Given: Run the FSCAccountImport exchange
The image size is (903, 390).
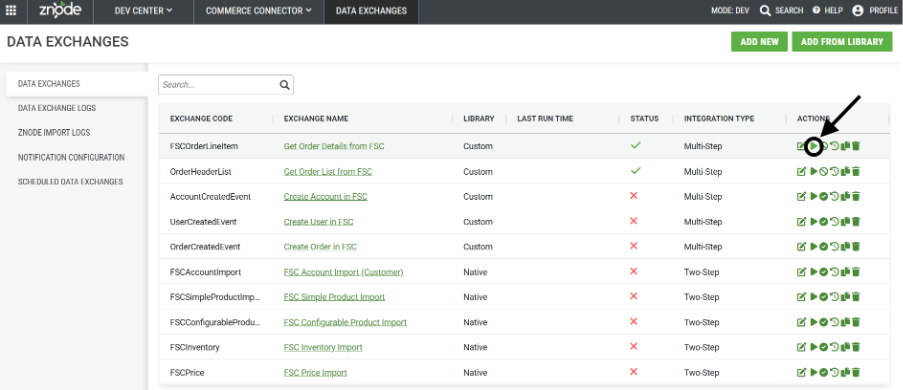Looking at the screenshot, I should [813, 271].
